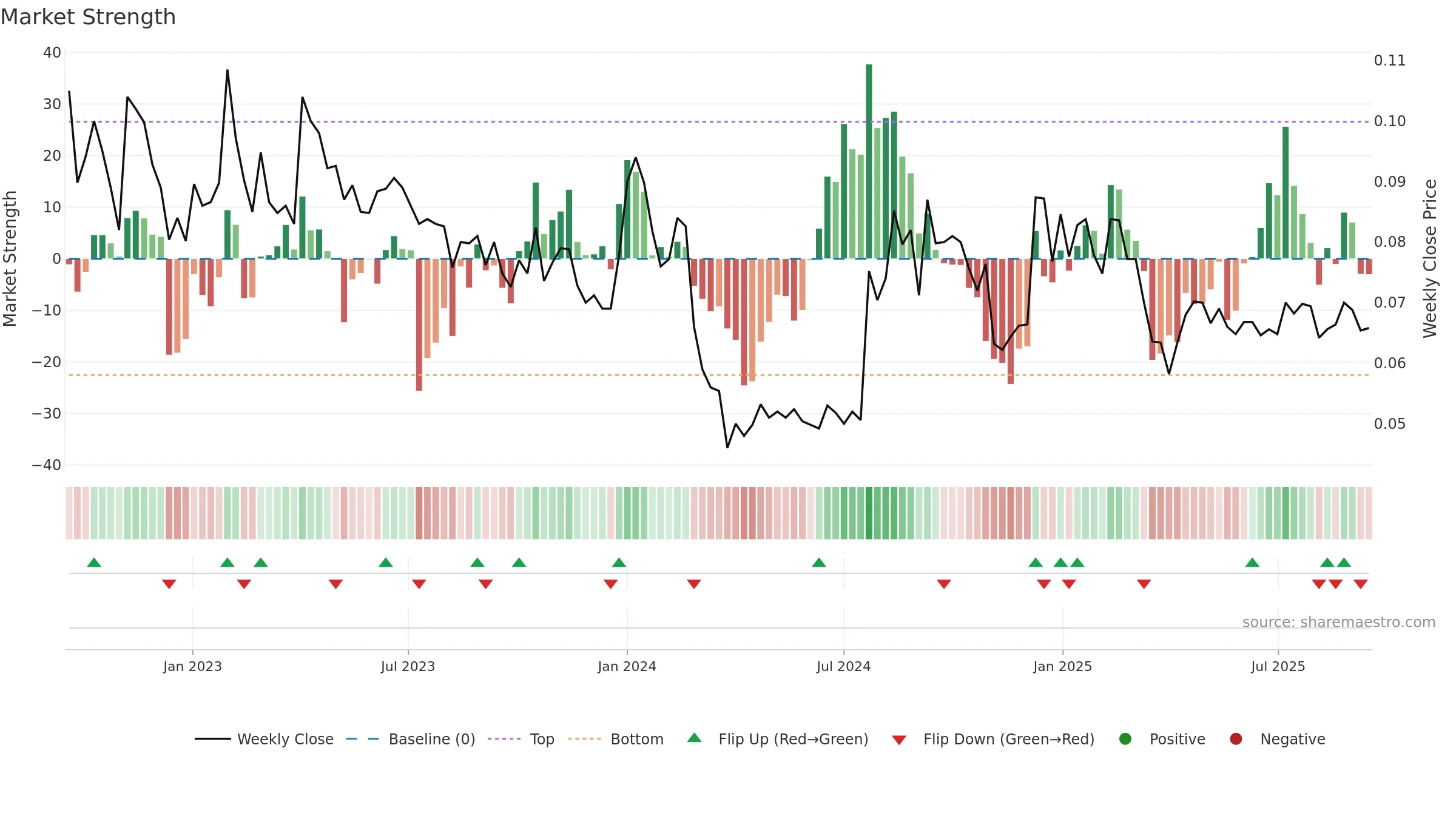Toggle the Top legend entry
This screenshot has width=1456, height=819.
[521, 739]
